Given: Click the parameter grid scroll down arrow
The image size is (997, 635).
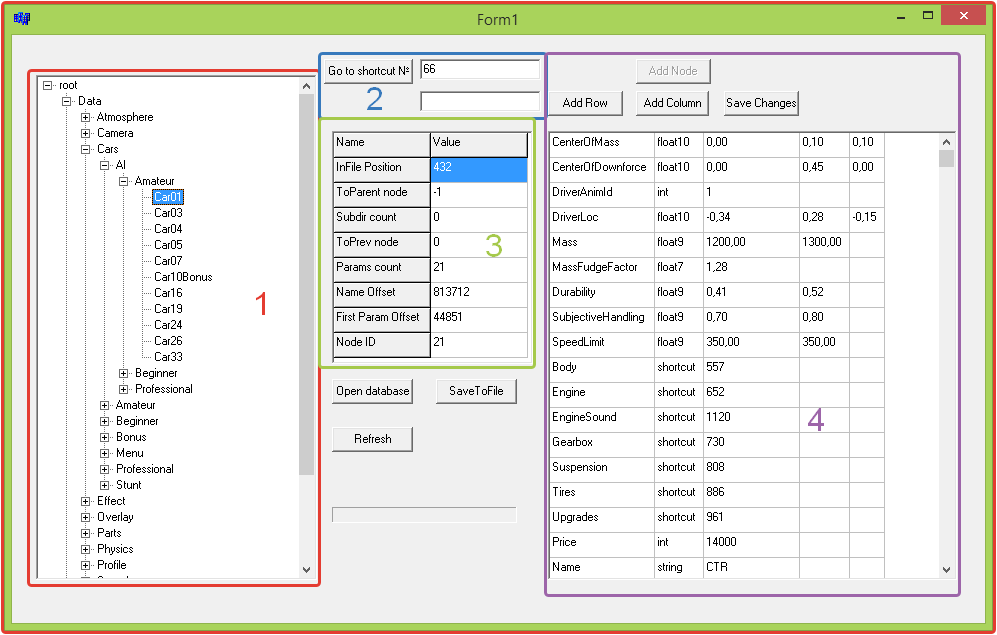Looking at the screenshot, I should coord(946,570).
